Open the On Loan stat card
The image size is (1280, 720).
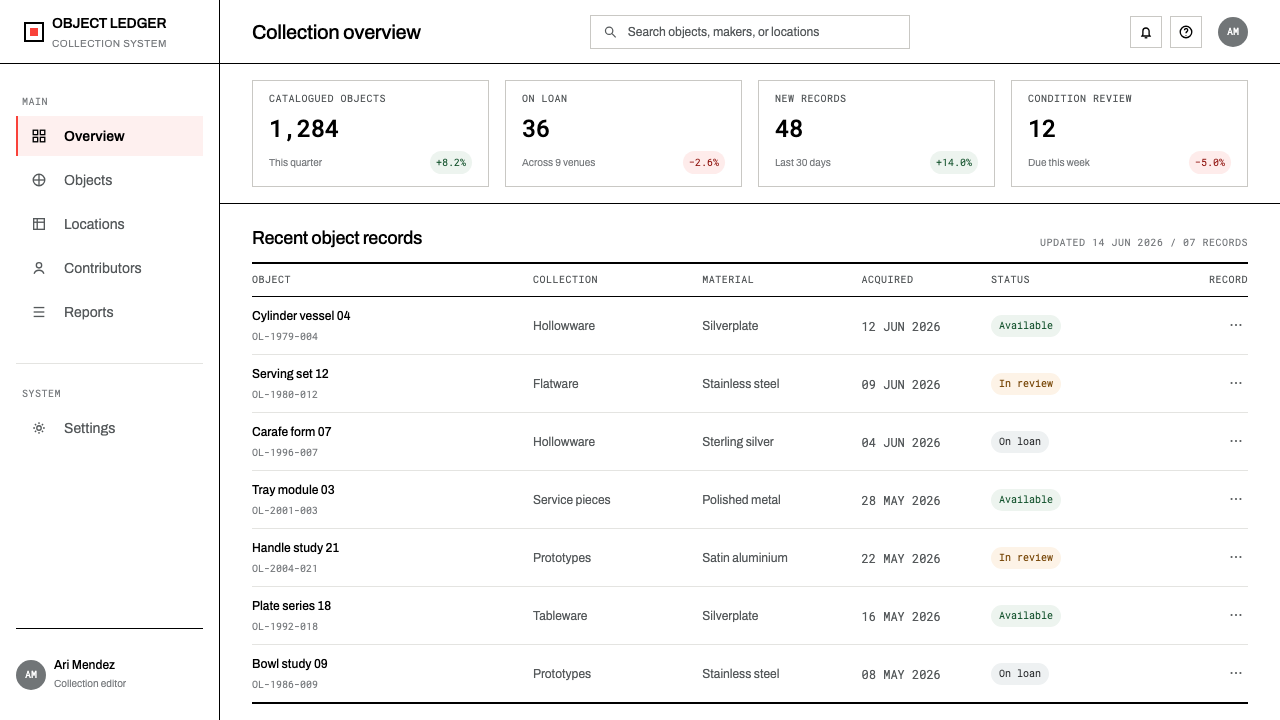pyautogui.click(x=623, y=133)
